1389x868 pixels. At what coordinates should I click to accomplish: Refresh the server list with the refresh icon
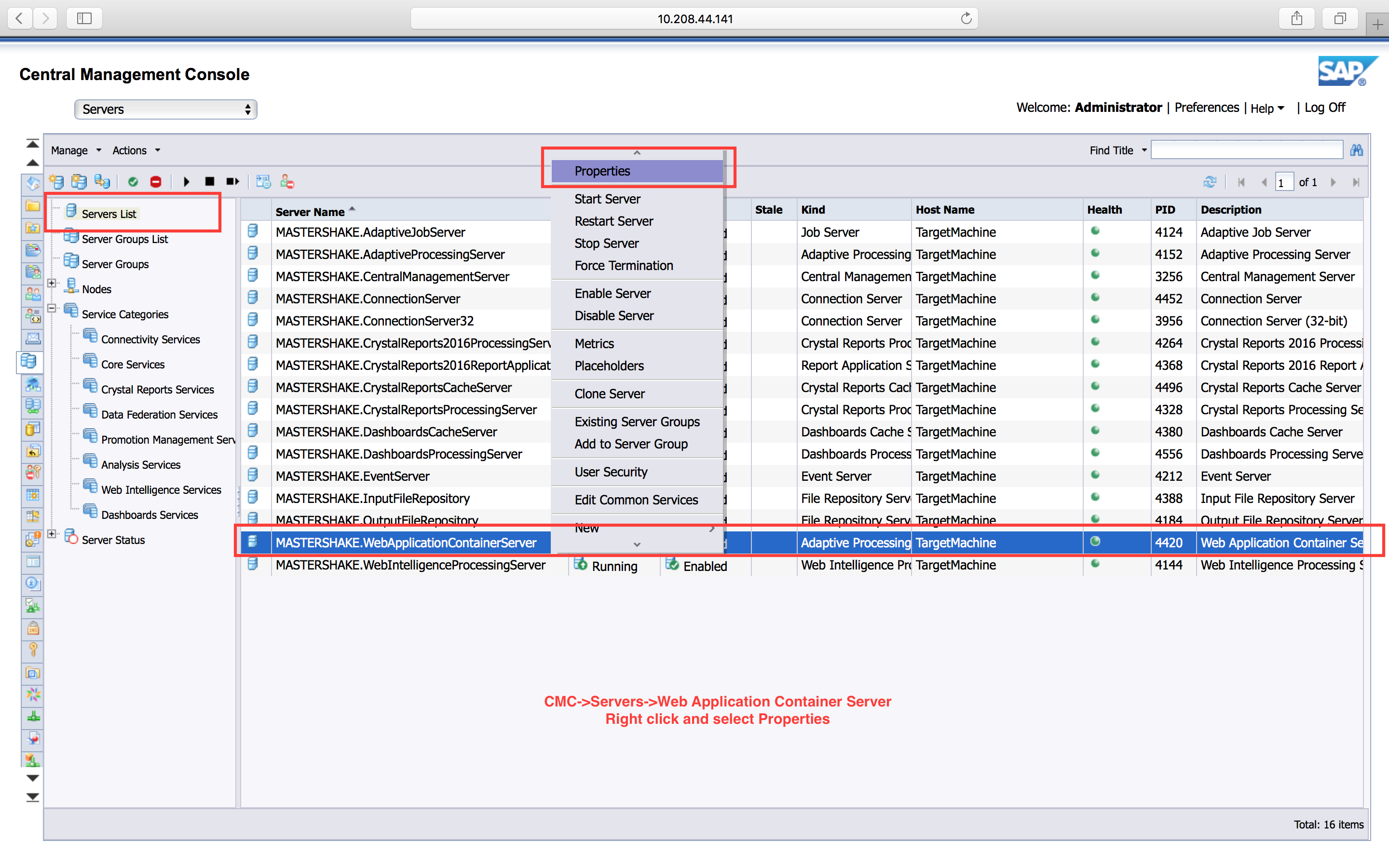coord(1210,182)
